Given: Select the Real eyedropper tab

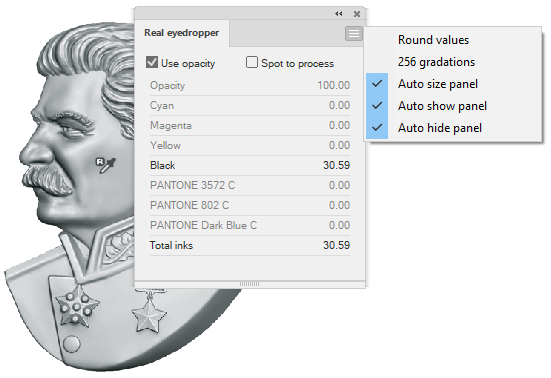Looking at the screenshot, I should pyautogui.click(x=182, y=33).
